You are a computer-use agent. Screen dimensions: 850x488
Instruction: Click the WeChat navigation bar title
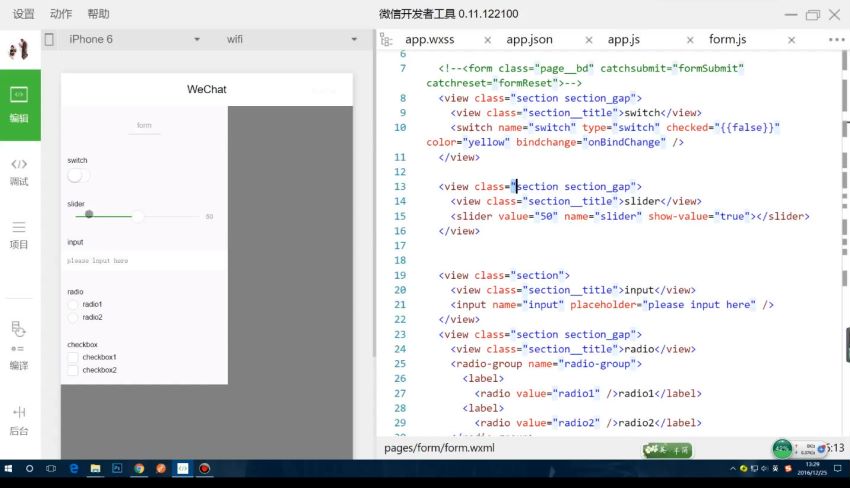(x=207, y=89)
